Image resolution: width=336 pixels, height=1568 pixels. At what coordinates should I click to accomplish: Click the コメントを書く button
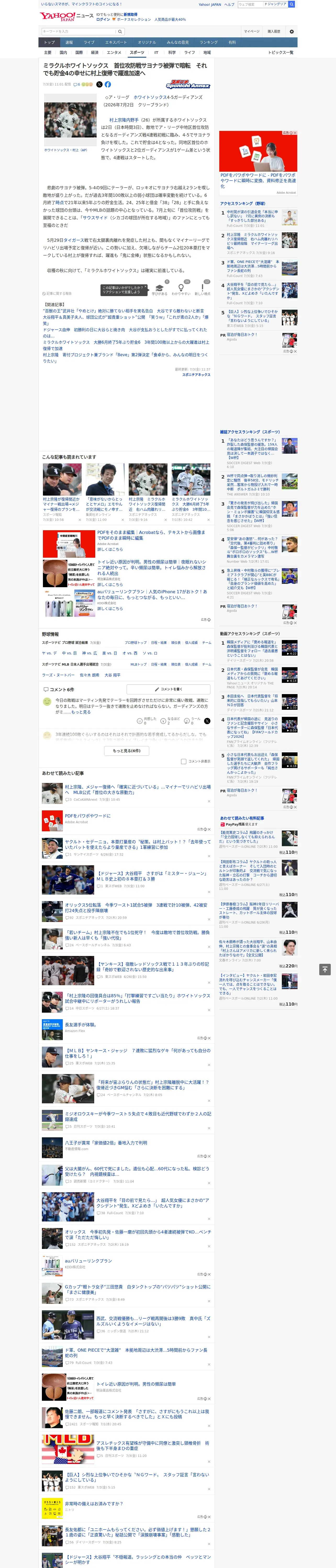point(168,690)
